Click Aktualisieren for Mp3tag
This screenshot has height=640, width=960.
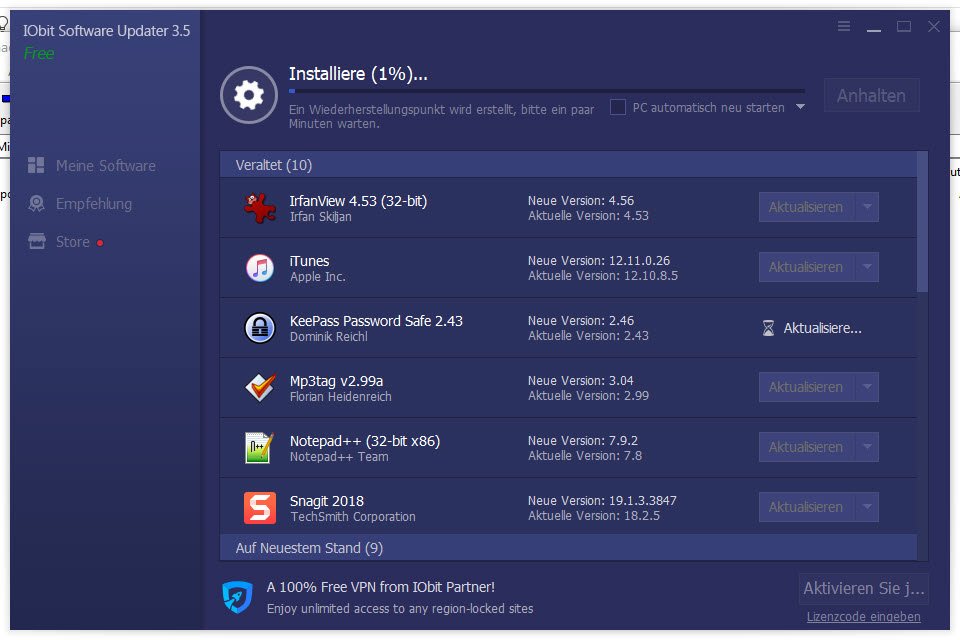pos(806,387)
